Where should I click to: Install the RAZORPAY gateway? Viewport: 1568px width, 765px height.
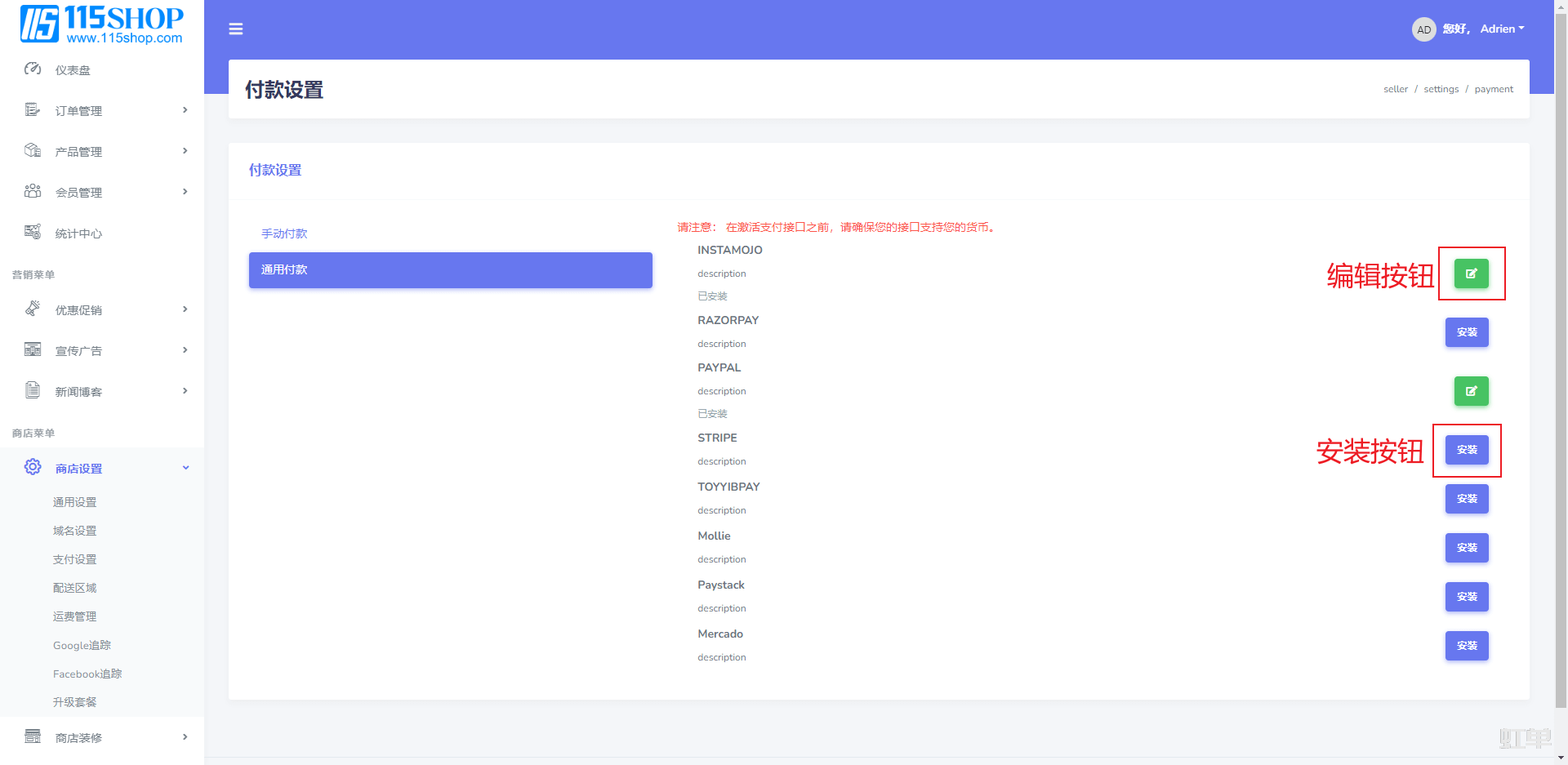(1467, 332)
